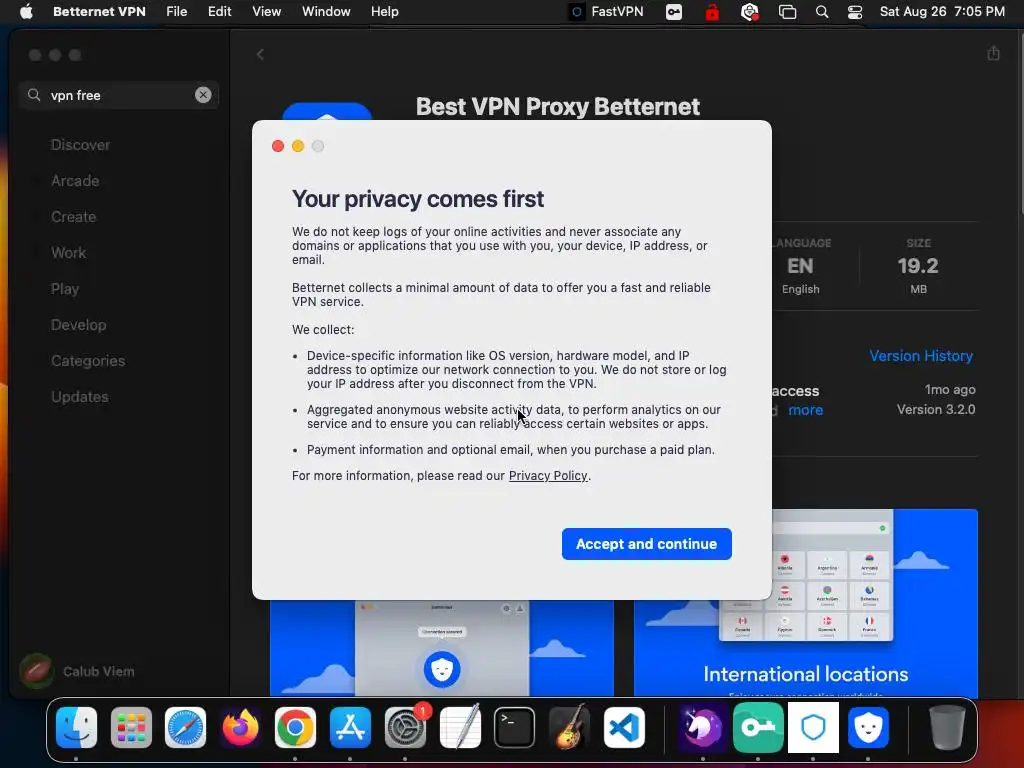Open Trash from the Dock

pos(946,727)
